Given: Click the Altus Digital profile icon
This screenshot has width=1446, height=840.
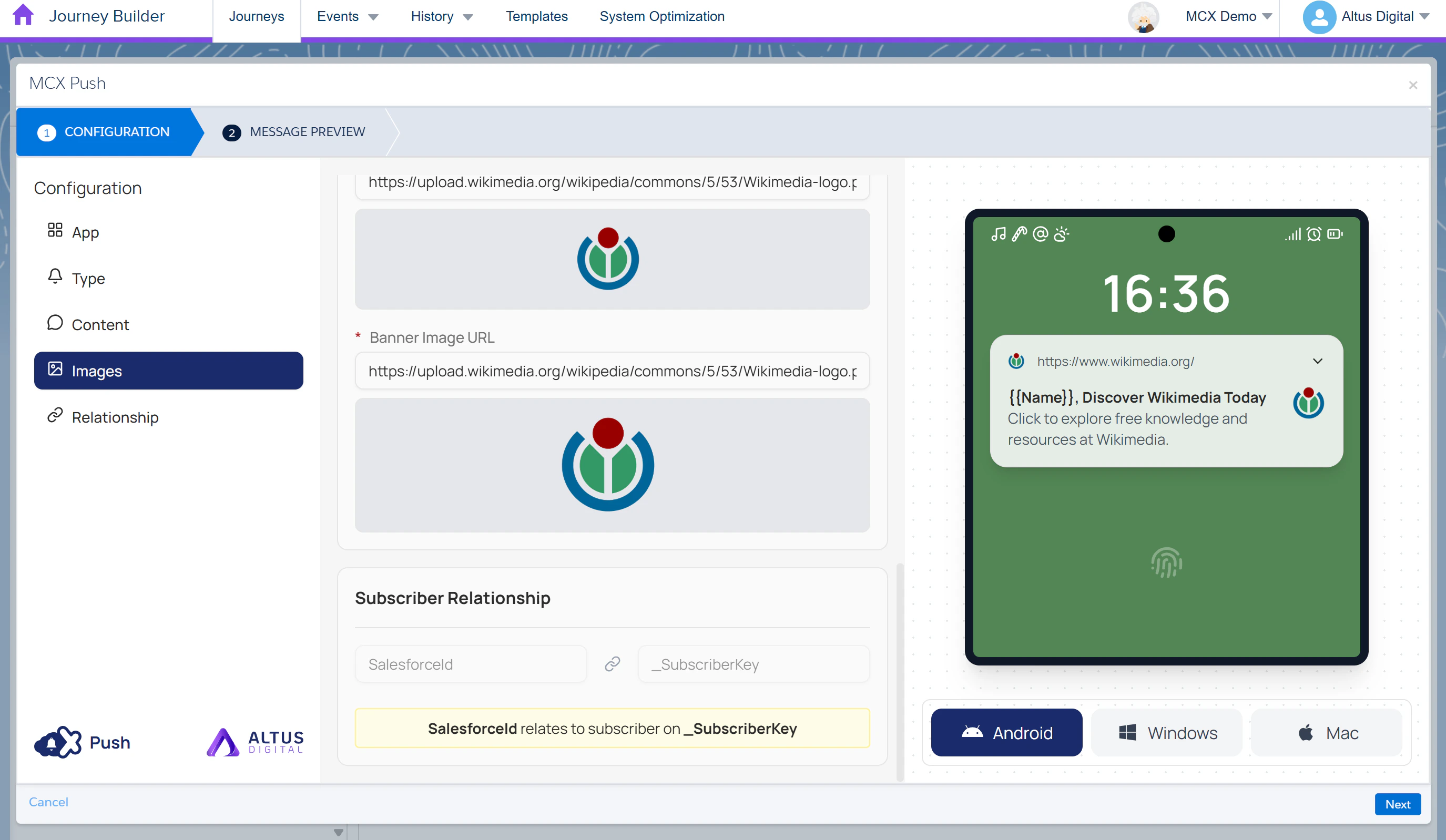Looking at the screenshot, I should [1319, 17].
